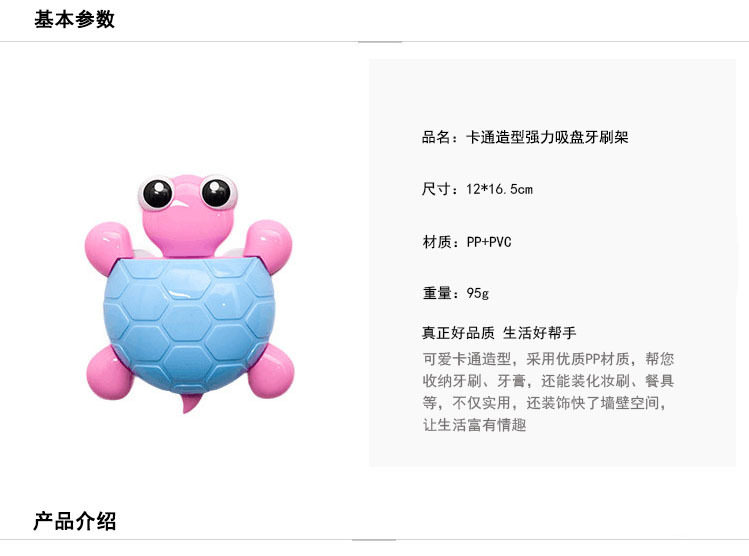This screenshot has width=749, height=556.
Task: Click the size text 12*16.5cm
Action: [x=499, y=189]
